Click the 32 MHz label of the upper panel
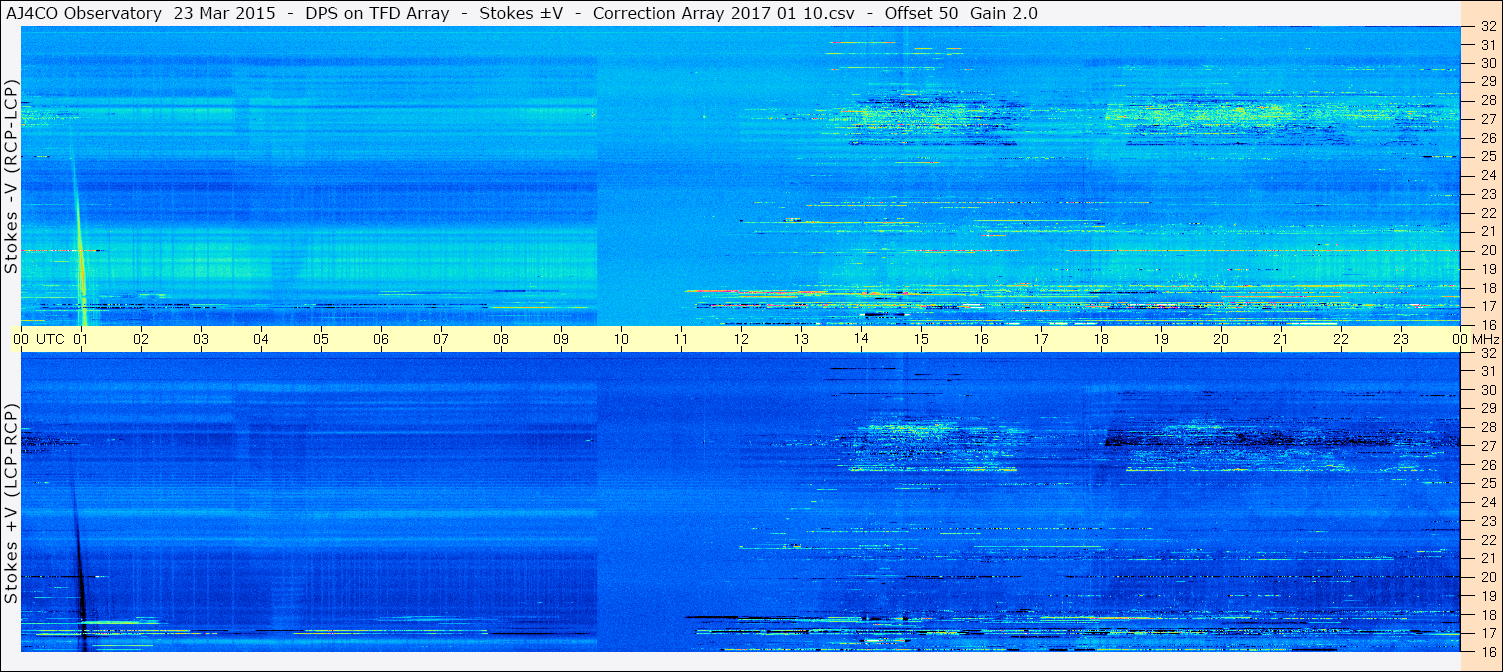 [1487, 28]
